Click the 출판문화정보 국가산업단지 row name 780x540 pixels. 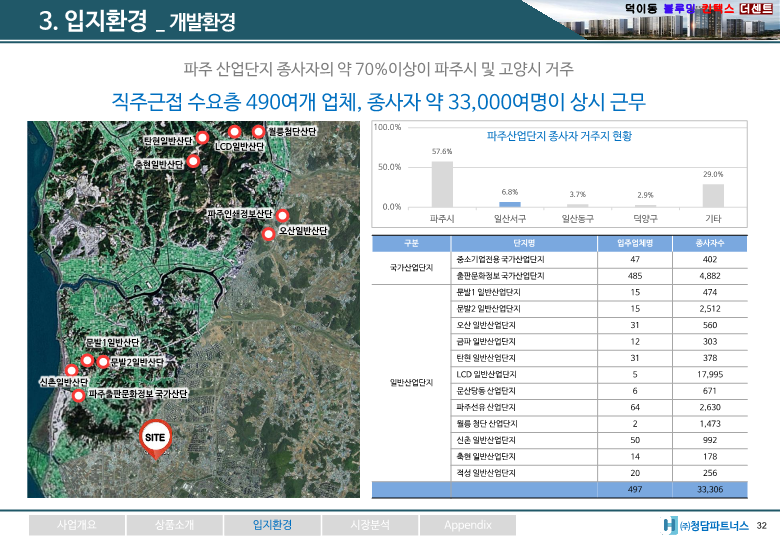tap(500, 276)
